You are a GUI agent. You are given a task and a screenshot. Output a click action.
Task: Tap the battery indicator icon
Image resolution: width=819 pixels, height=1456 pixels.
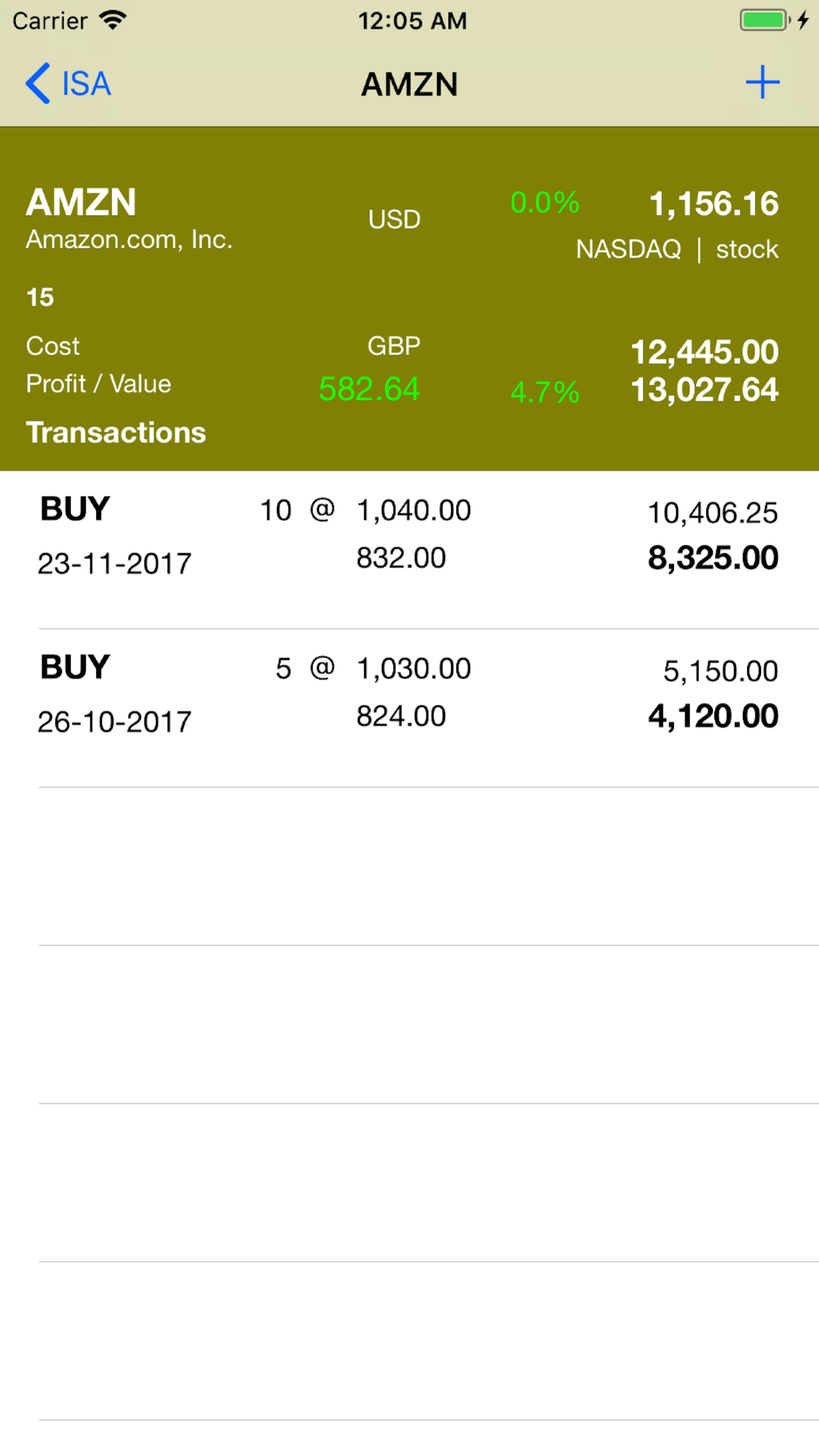pyautogui.click(x=764, y=20)
